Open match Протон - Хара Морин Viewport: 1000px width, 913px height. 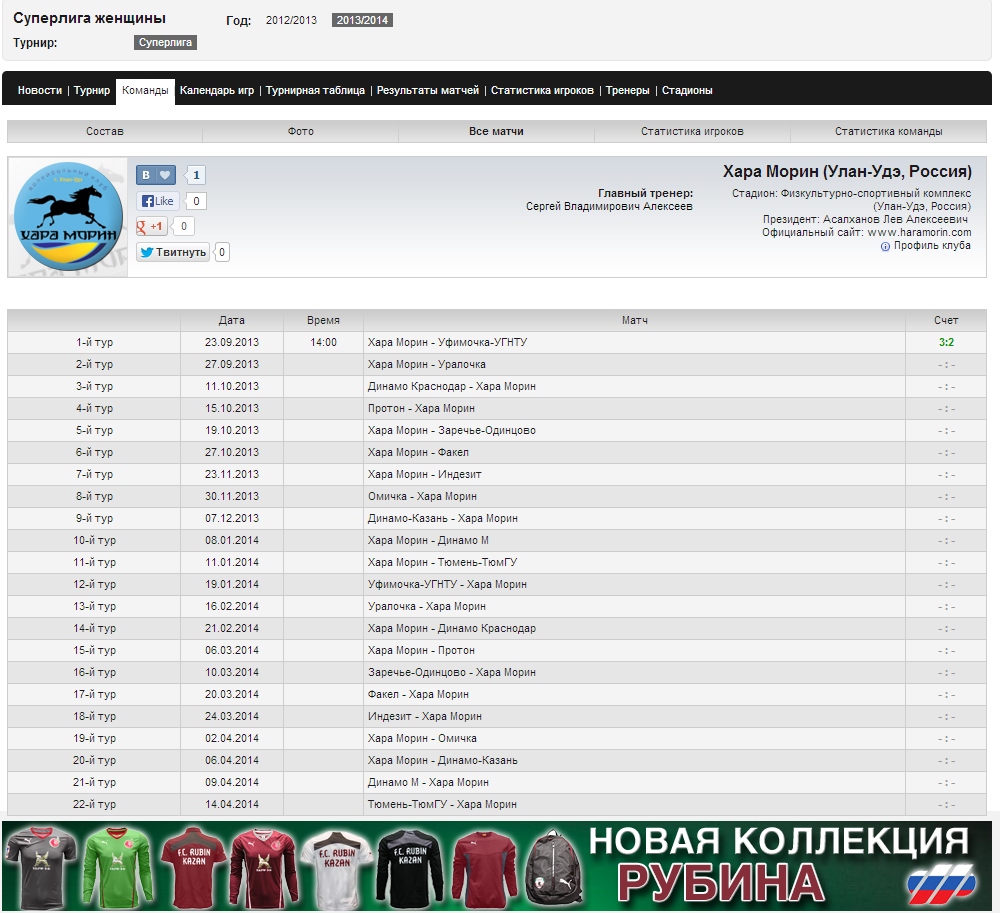pyautogui.click(x=421, y=409)
